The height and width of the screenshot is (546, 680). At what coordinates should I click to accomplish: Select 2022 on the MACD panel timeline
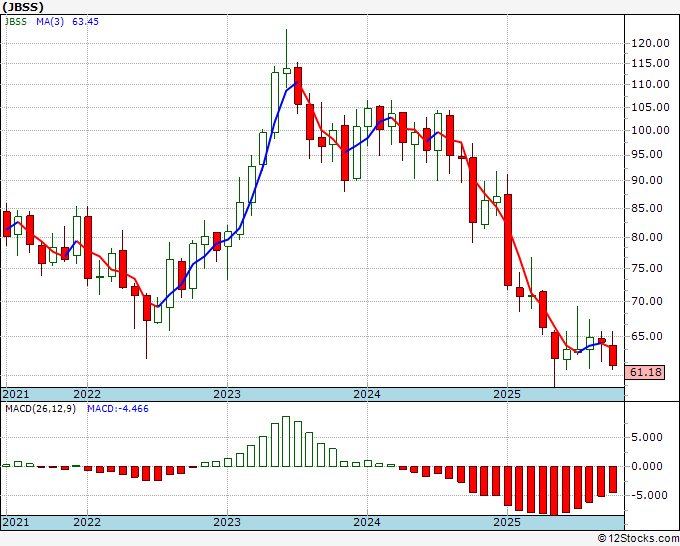[x=86, y=522]
